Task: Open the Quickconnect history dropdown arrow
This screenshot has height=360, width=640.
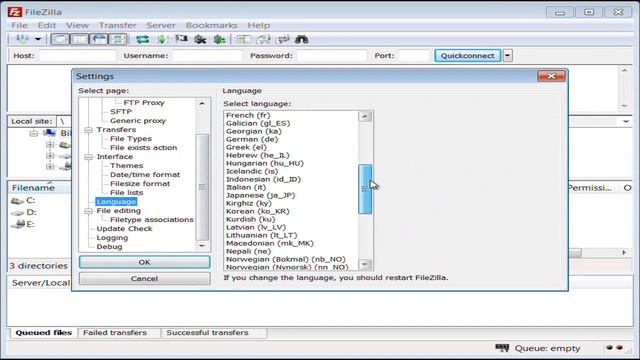Action: [507, 56]
